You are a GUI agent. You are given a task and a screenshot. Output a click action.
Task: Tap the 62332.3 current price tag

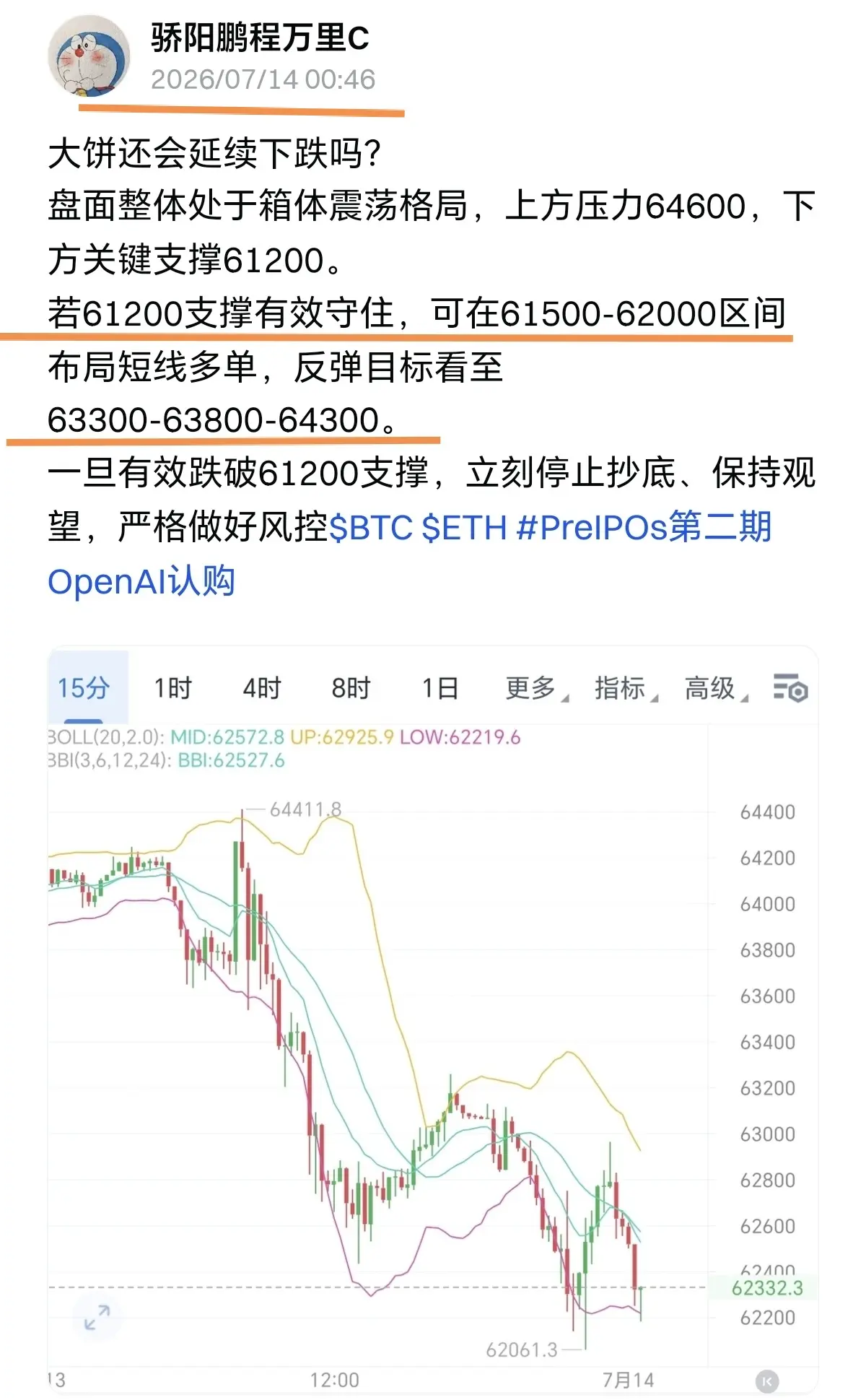pos(766,1288)
